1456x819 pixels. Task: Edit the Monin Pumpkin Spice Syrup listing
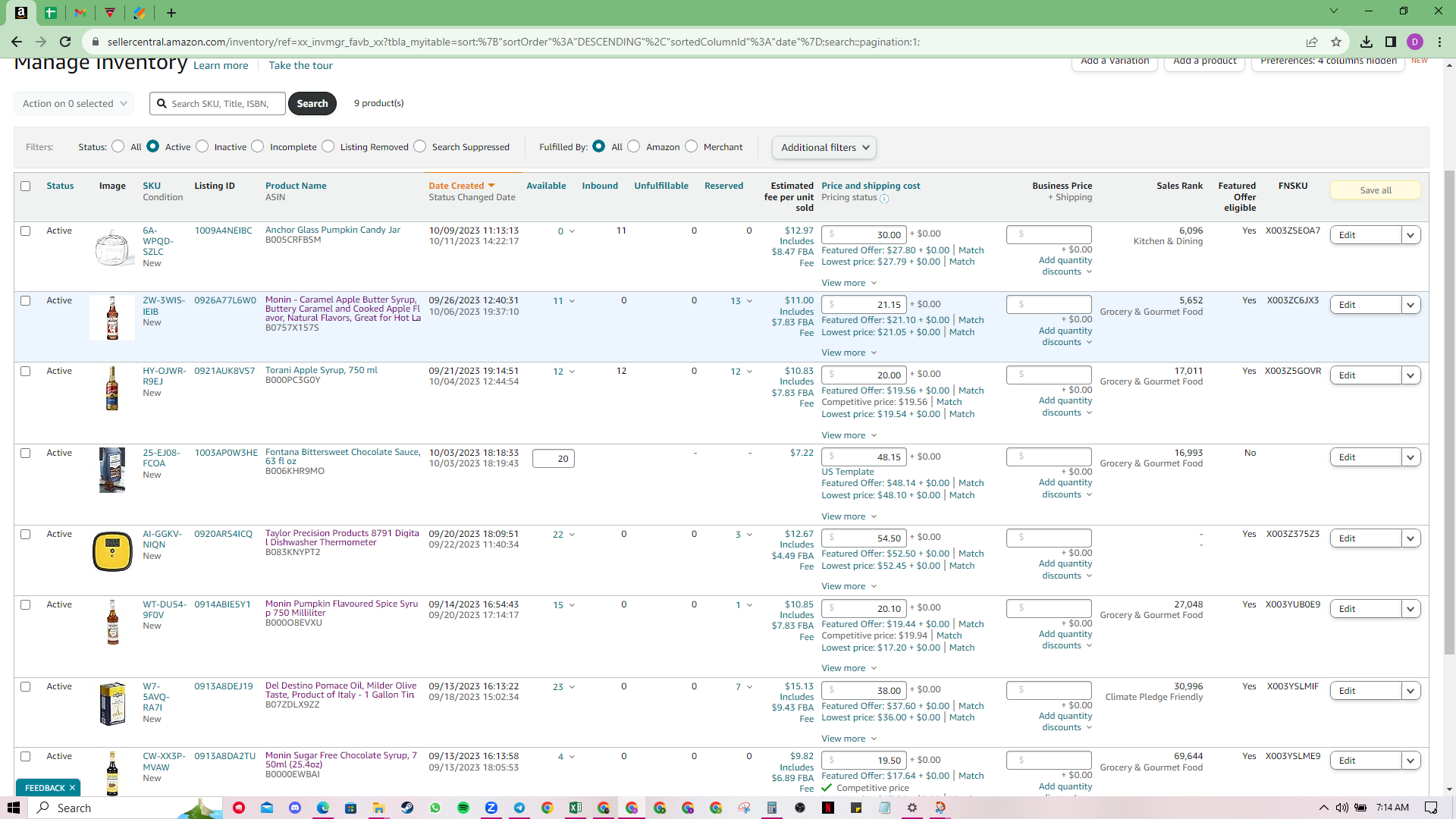point(1366,609)
